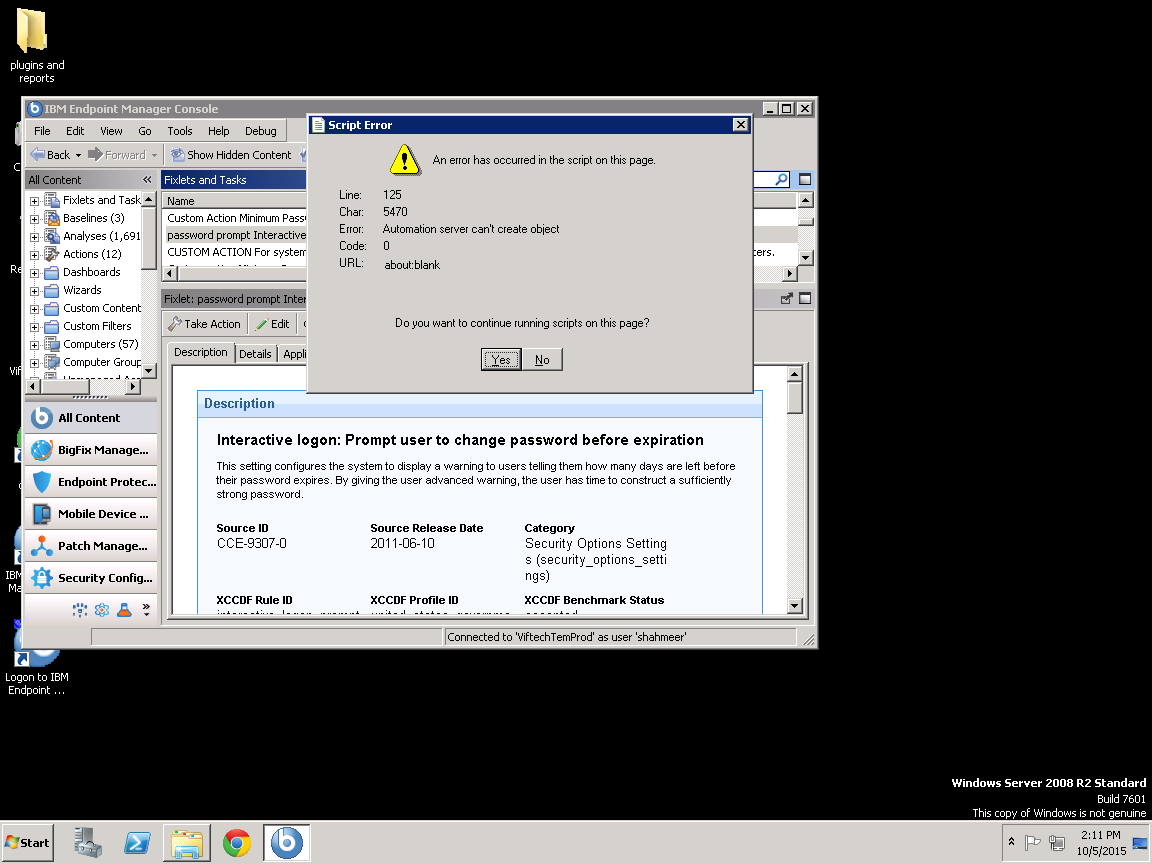Open the Forward history dropdown arrow
1152x864 pixels.
click(x=154, y=155)
